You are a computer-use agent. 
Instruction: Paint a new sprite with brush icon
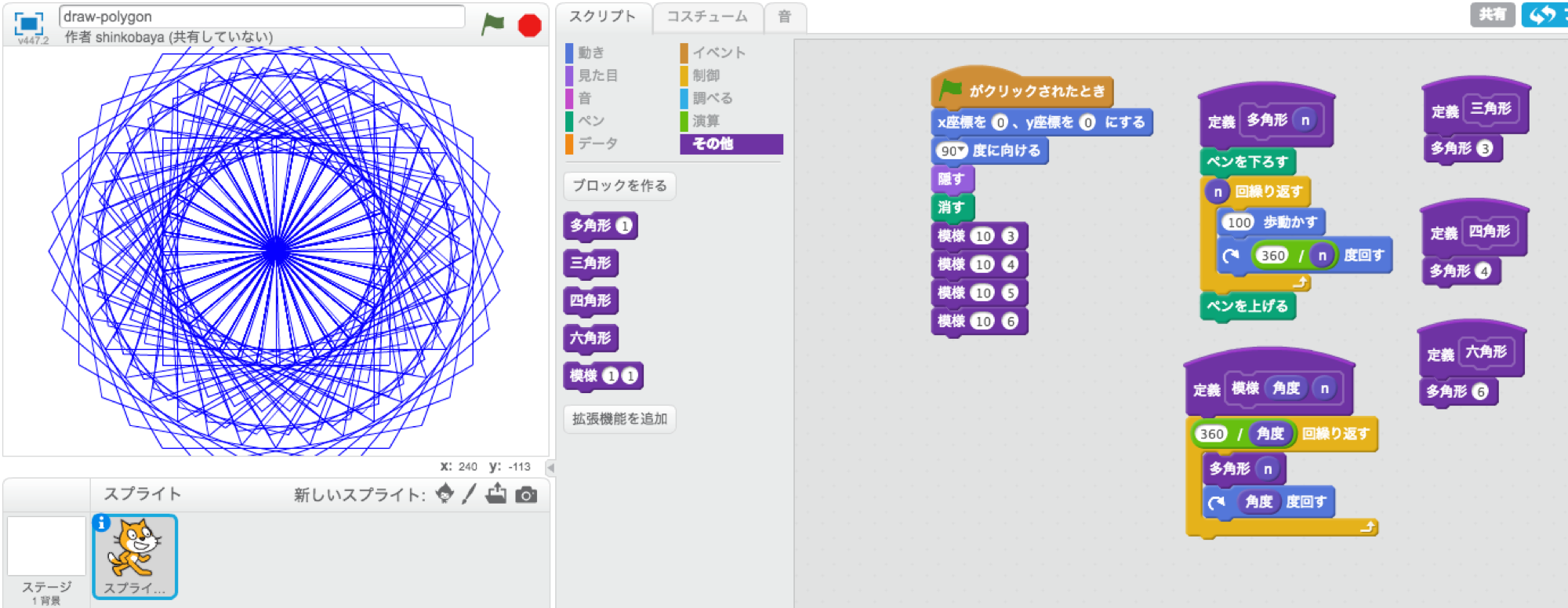(x=469, y=493)
